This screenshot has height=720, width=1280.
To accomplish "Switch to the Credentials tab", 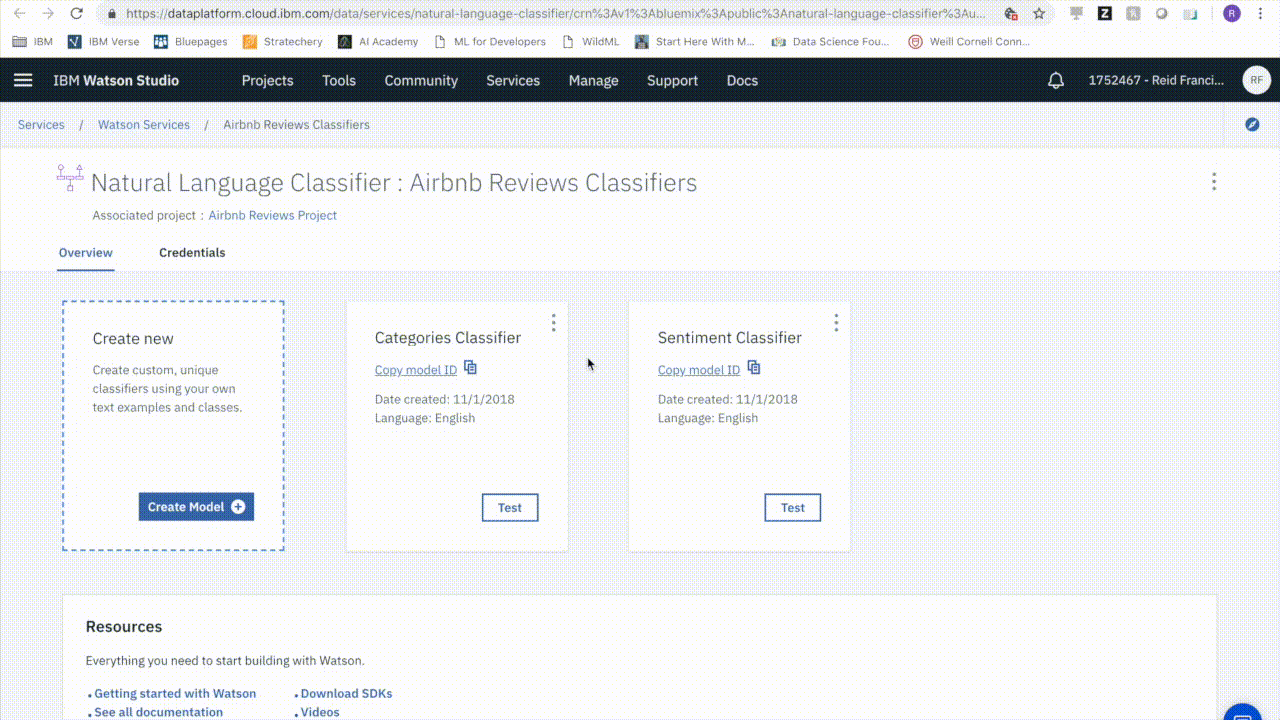I will [192, 253].
